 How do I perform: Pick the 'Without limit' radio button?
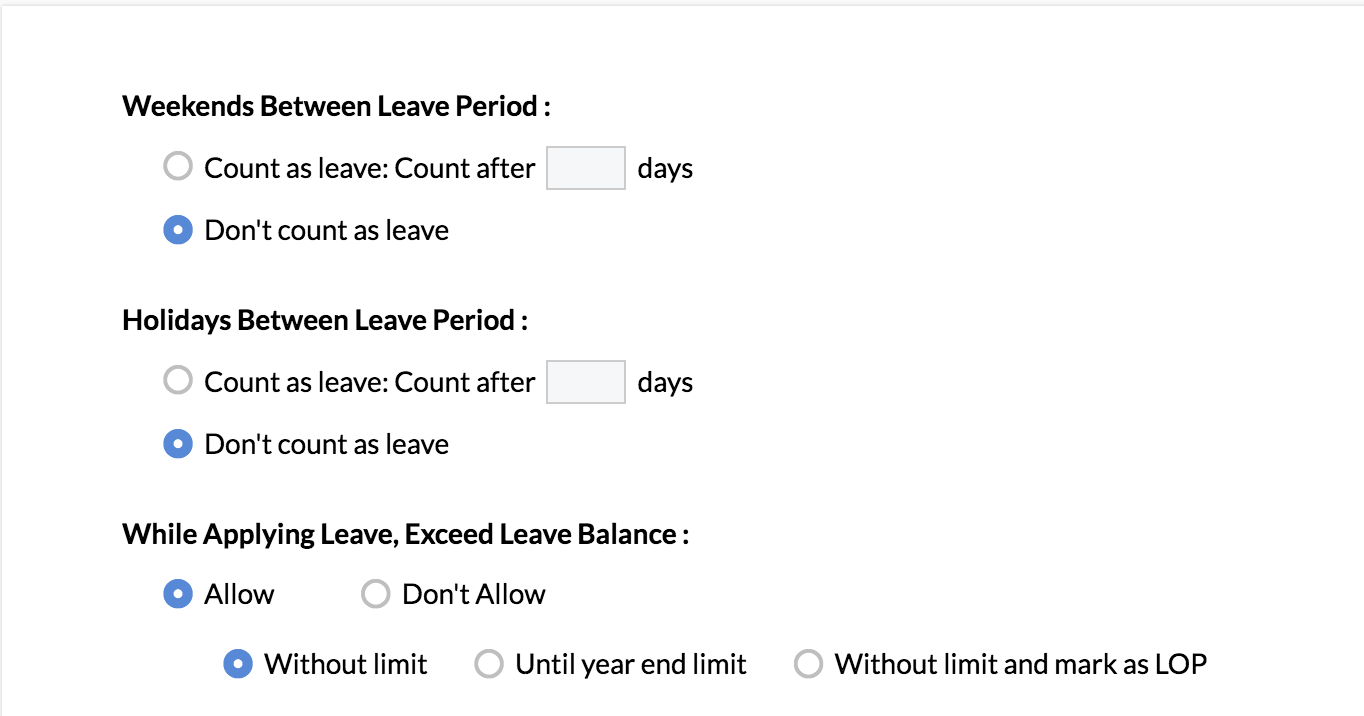238,665
